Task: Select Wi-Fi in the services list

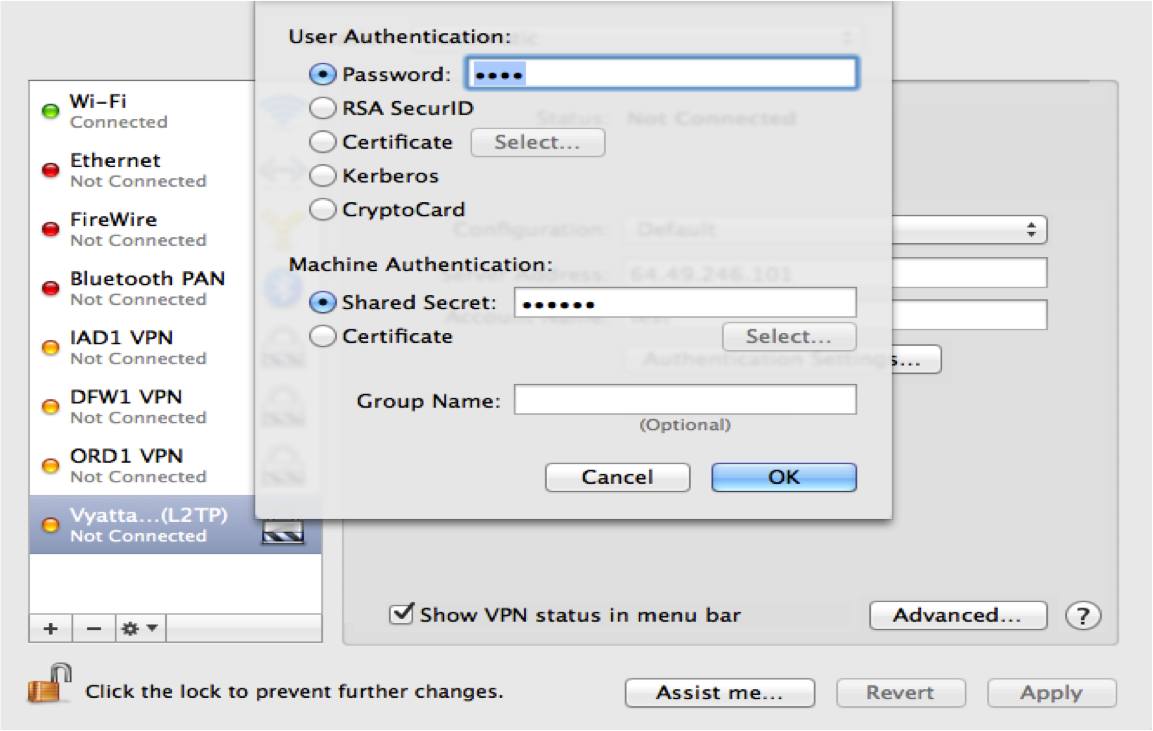Action: pos(142,111)
